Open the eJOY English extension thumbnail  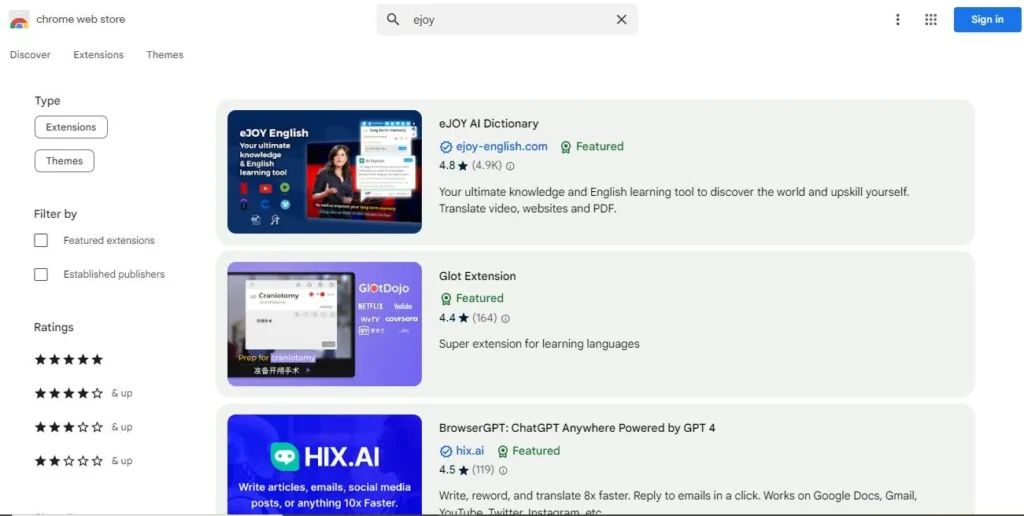[x=325, y=172]
